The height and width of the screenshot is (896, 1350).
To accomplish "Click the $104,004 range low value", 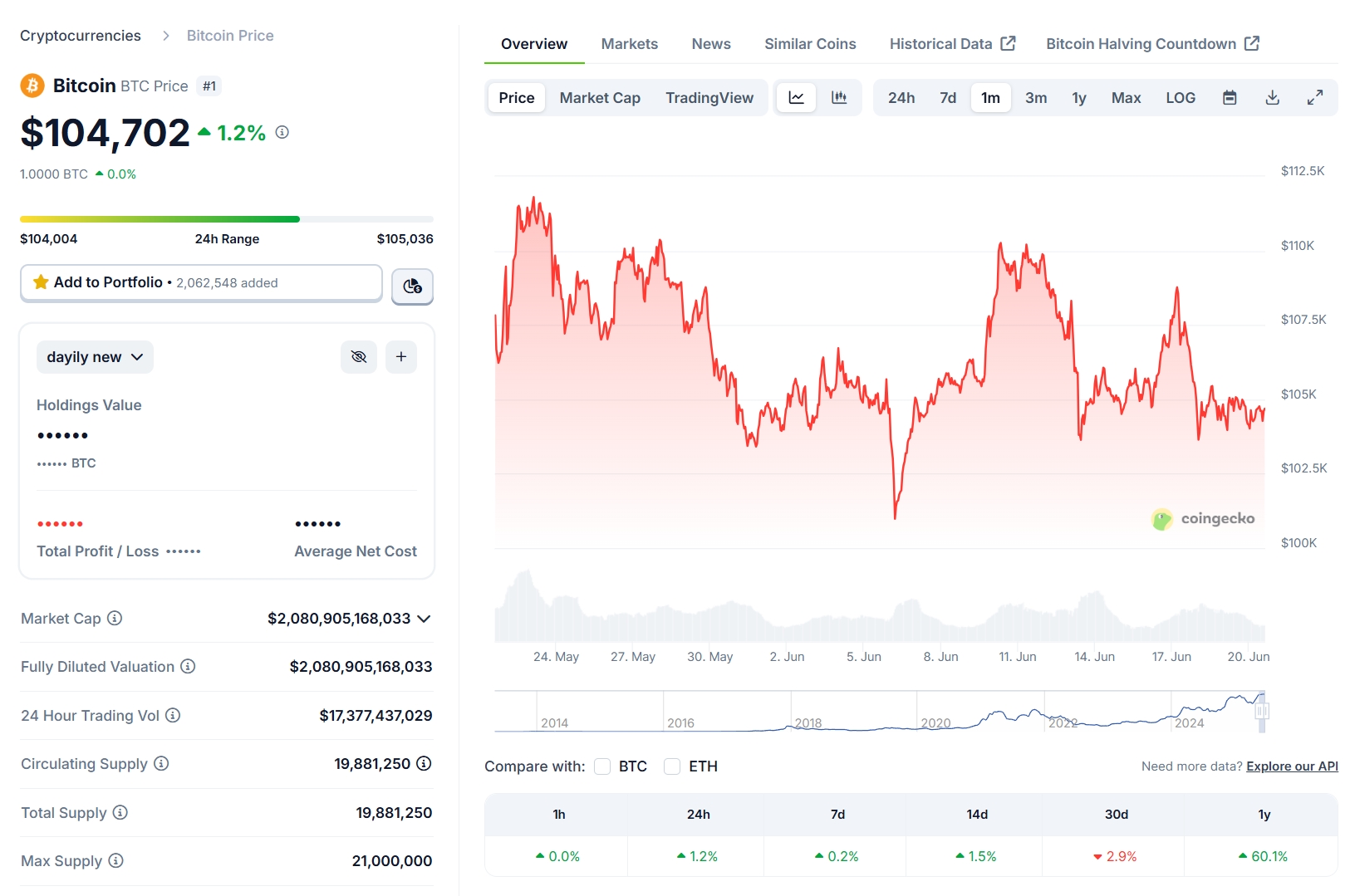I will tap(49, 238).
